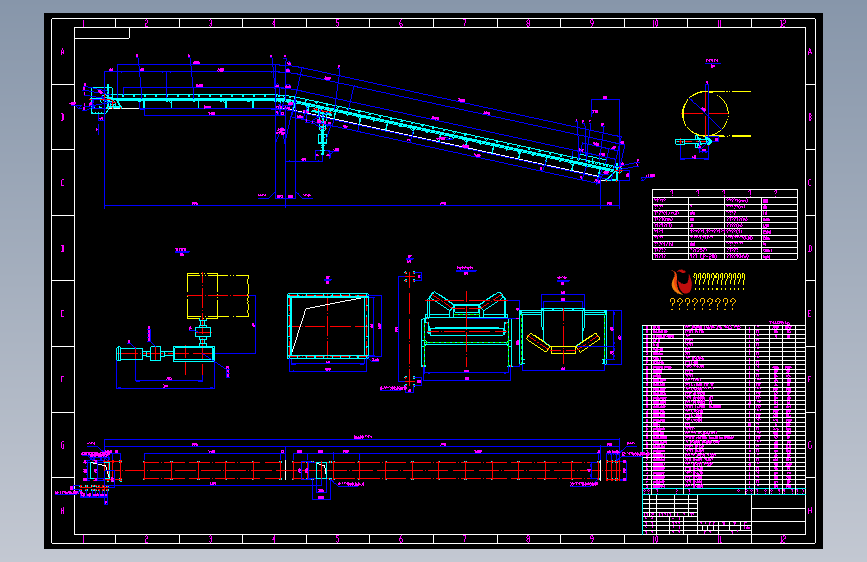Click the white technical parameters table
The width and height of the screenshot is (867, 562).
[725, 224]
